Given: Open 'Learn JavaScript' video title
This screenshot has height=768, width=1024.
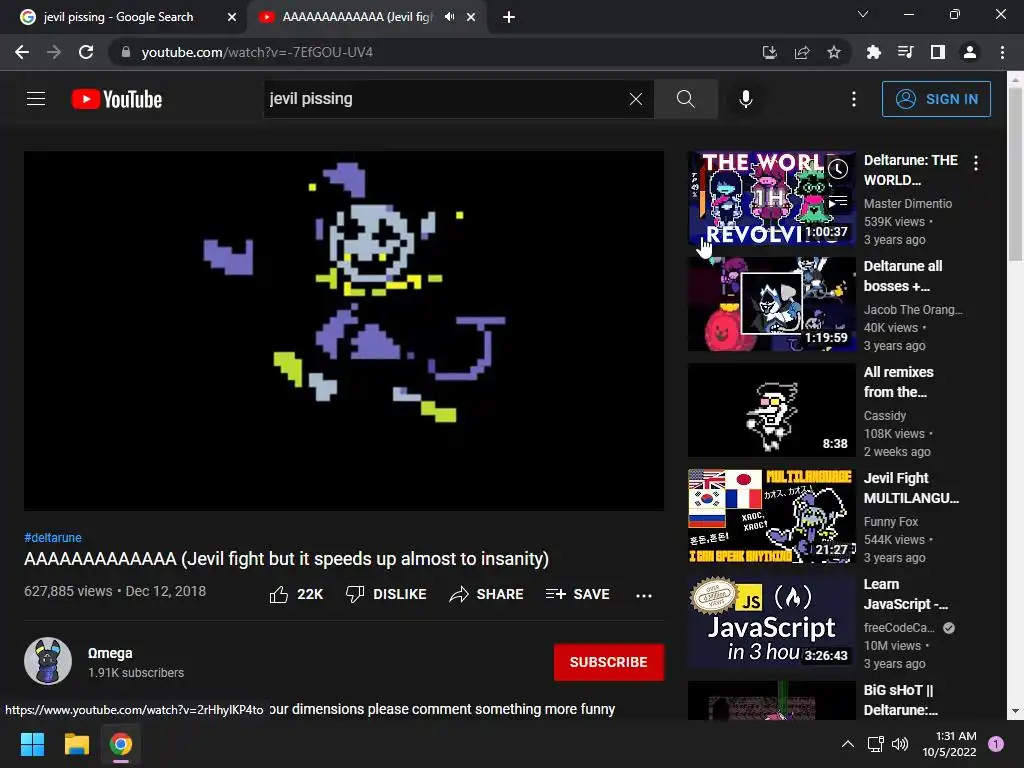Looking at the screenshot, I should [906, 594].
